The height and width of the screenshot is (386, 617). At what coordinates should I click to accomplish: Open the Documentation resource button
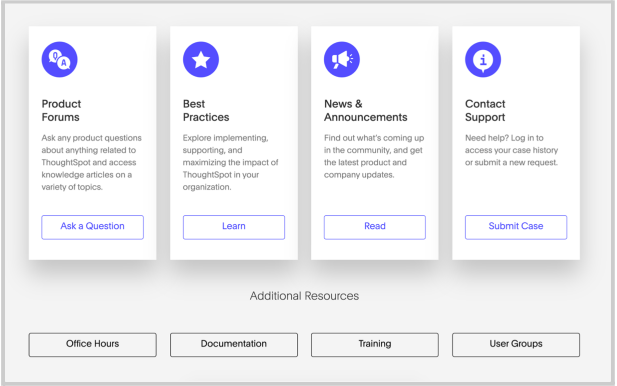(234, 345)
